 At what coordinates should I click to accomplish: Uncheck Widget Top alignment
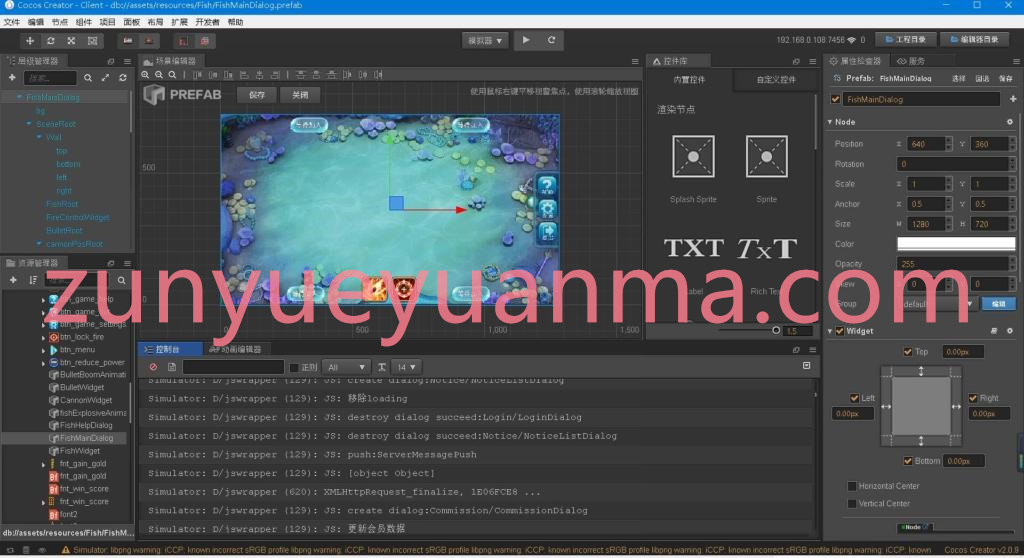(908, 352)
